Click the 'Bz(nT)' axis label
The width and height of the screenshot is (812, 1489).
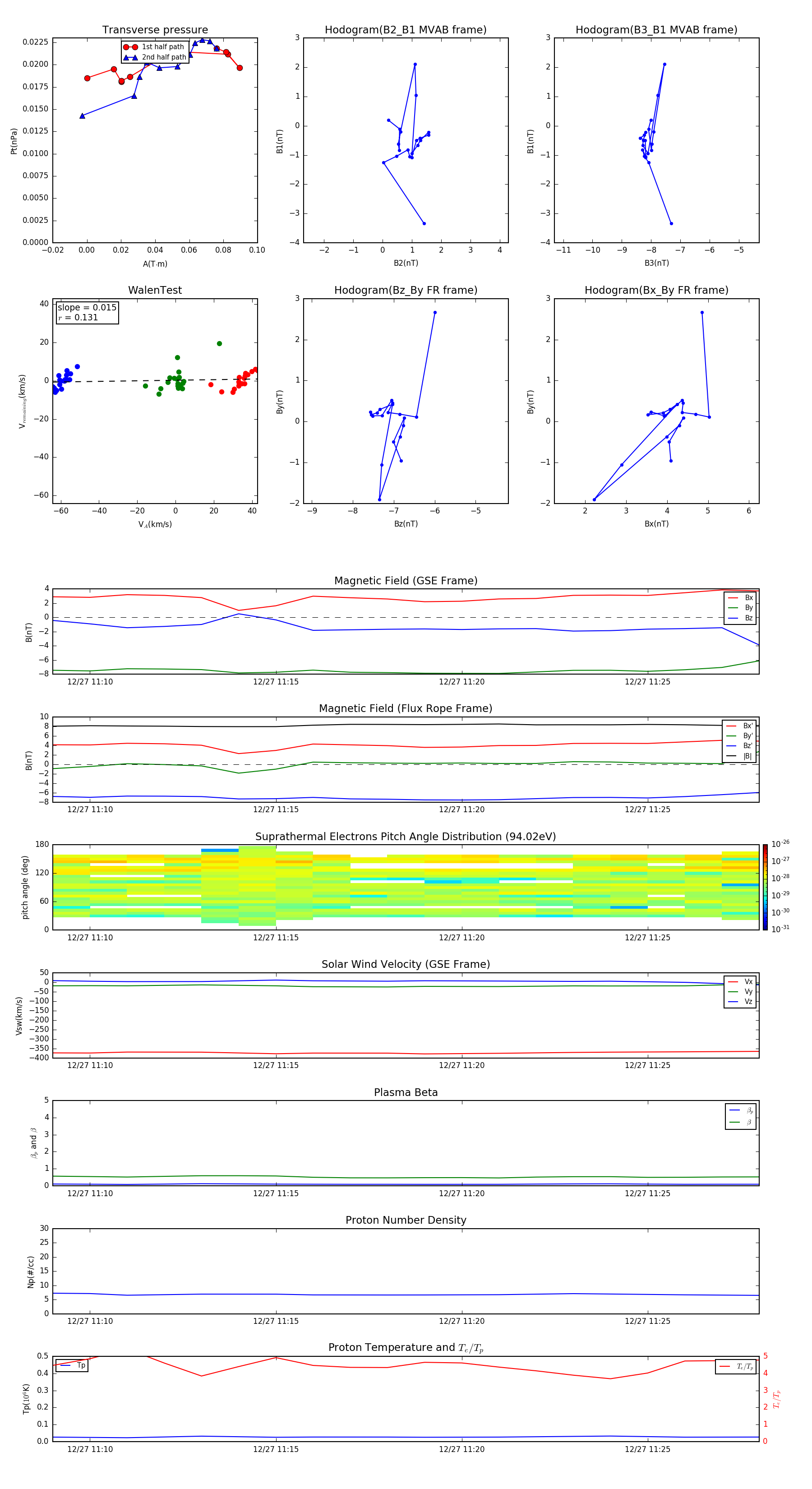(x=406, y=524)
